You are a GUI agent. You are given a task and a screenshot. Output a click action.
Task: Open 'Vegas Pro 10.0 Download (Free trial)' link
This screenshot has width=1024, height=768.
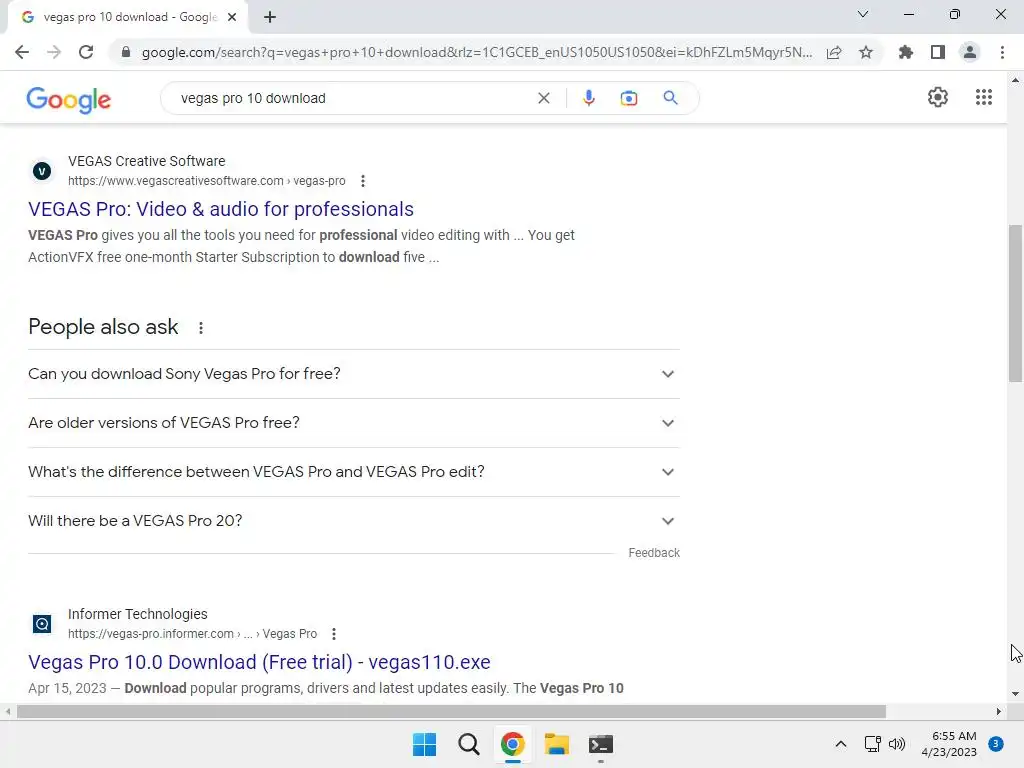tap(259, 662)
